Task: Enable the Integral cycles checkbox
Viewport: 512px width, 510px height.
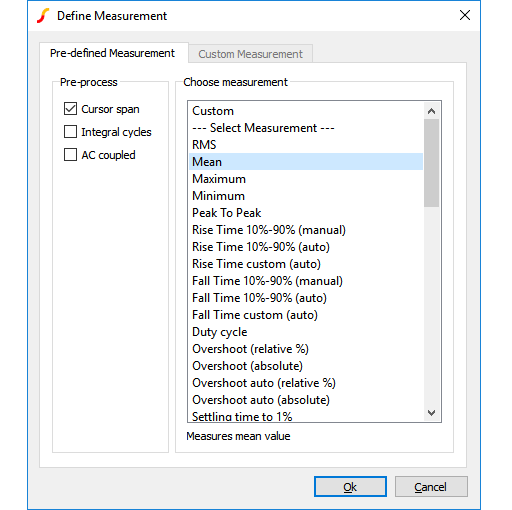Action: click(70, 132)
